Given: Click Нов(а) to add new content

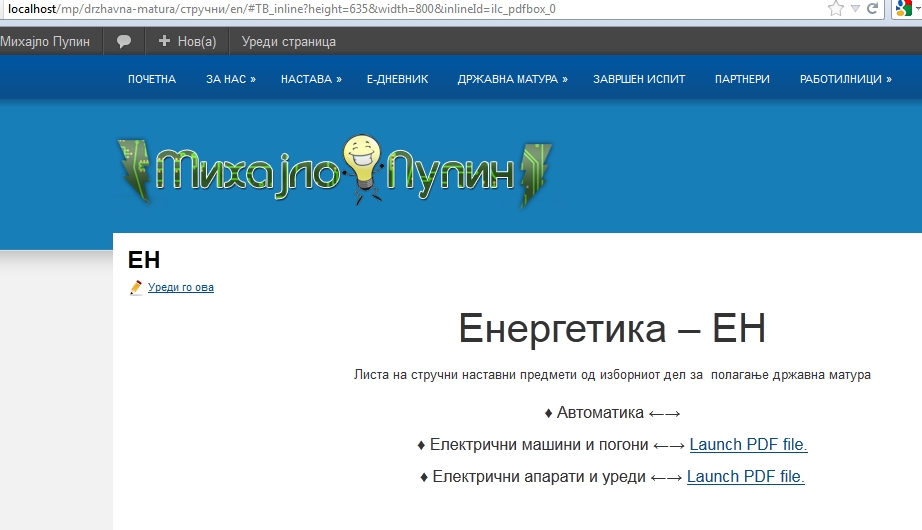Looking at the screenshot, I should 187,42.
